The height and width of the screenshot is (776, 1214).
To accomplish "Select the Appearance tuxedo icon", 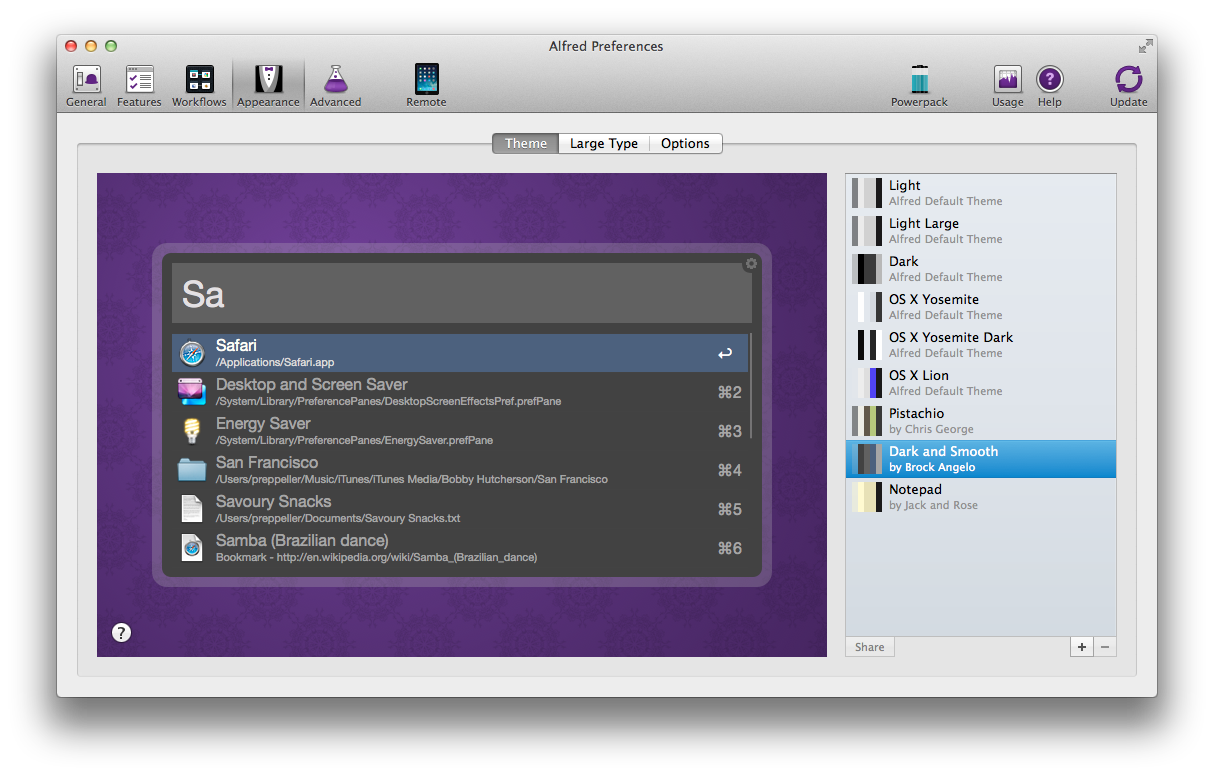I will click(268, 79).
